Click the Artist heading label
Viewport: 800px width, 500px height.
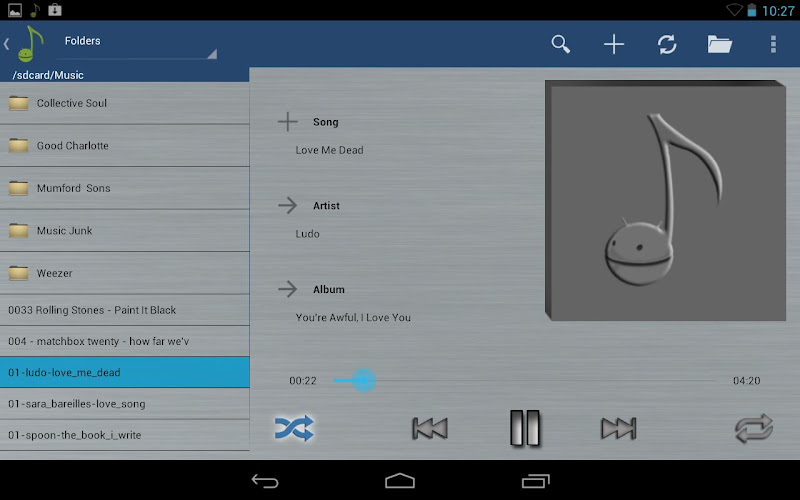pos(326,206)
